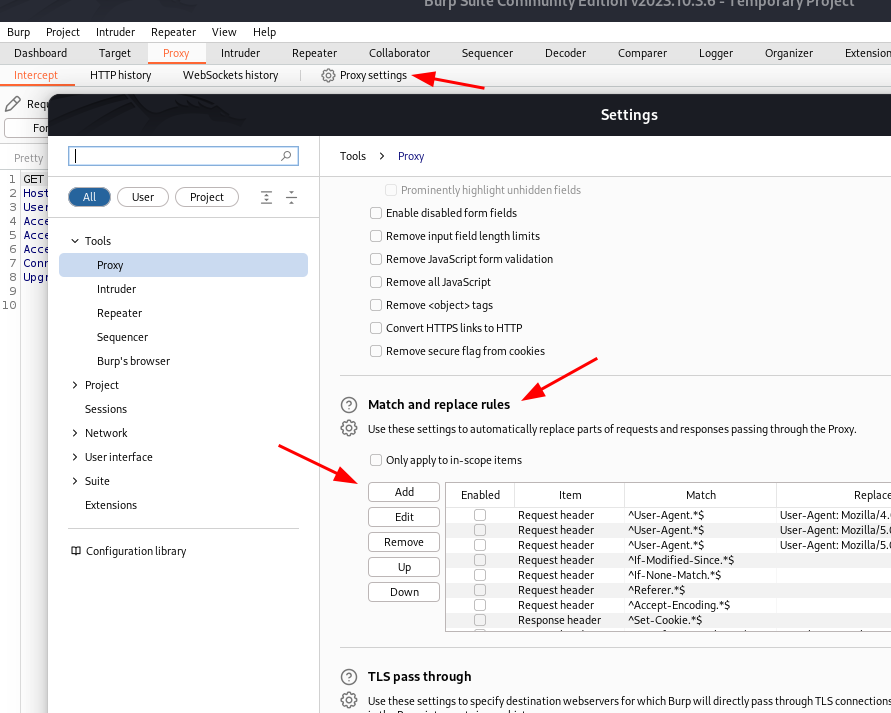Toggle Only apply to in-scope items
The width and height of the screenshot is (891, 713).
376,460
